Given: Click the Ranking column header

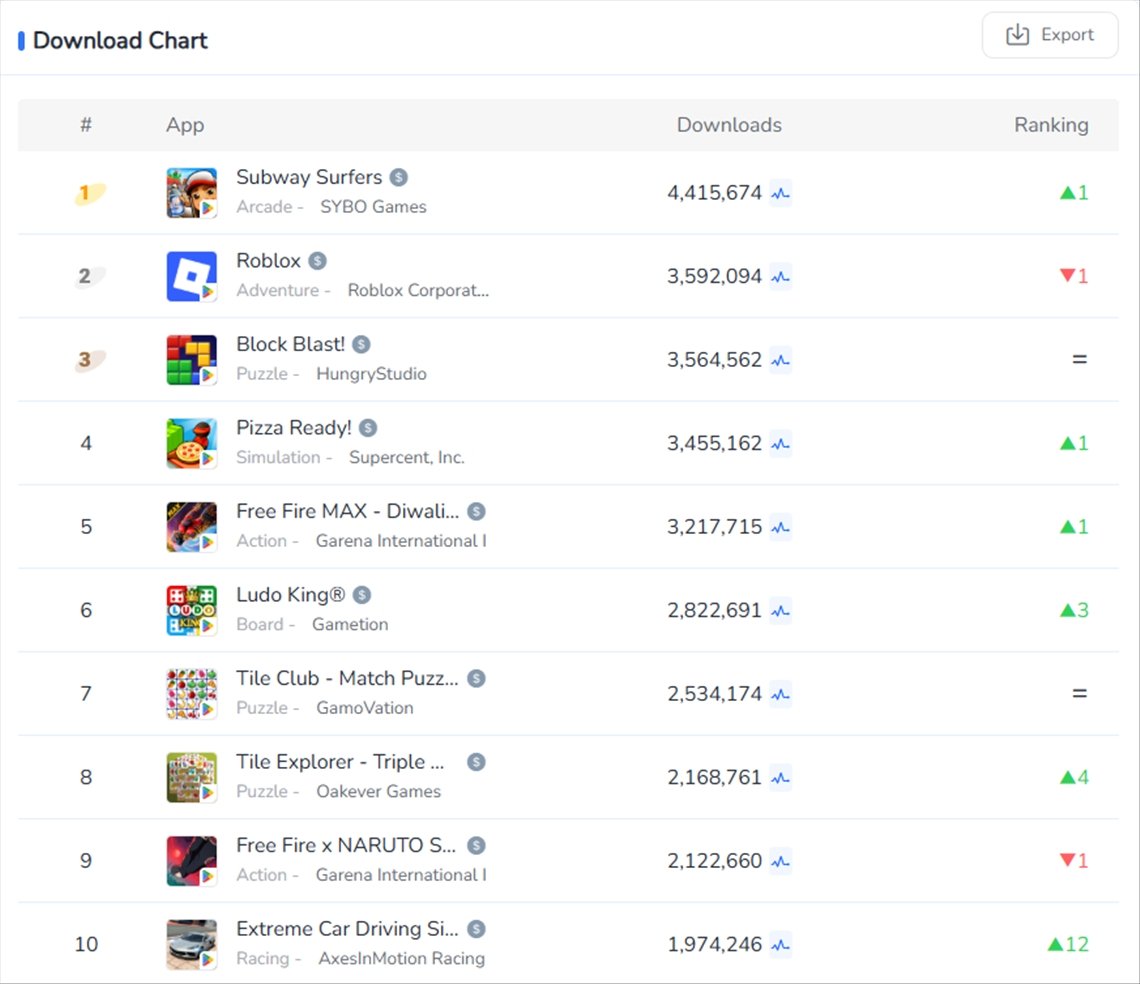Looking at the screenshot, I should (1051, 125).
